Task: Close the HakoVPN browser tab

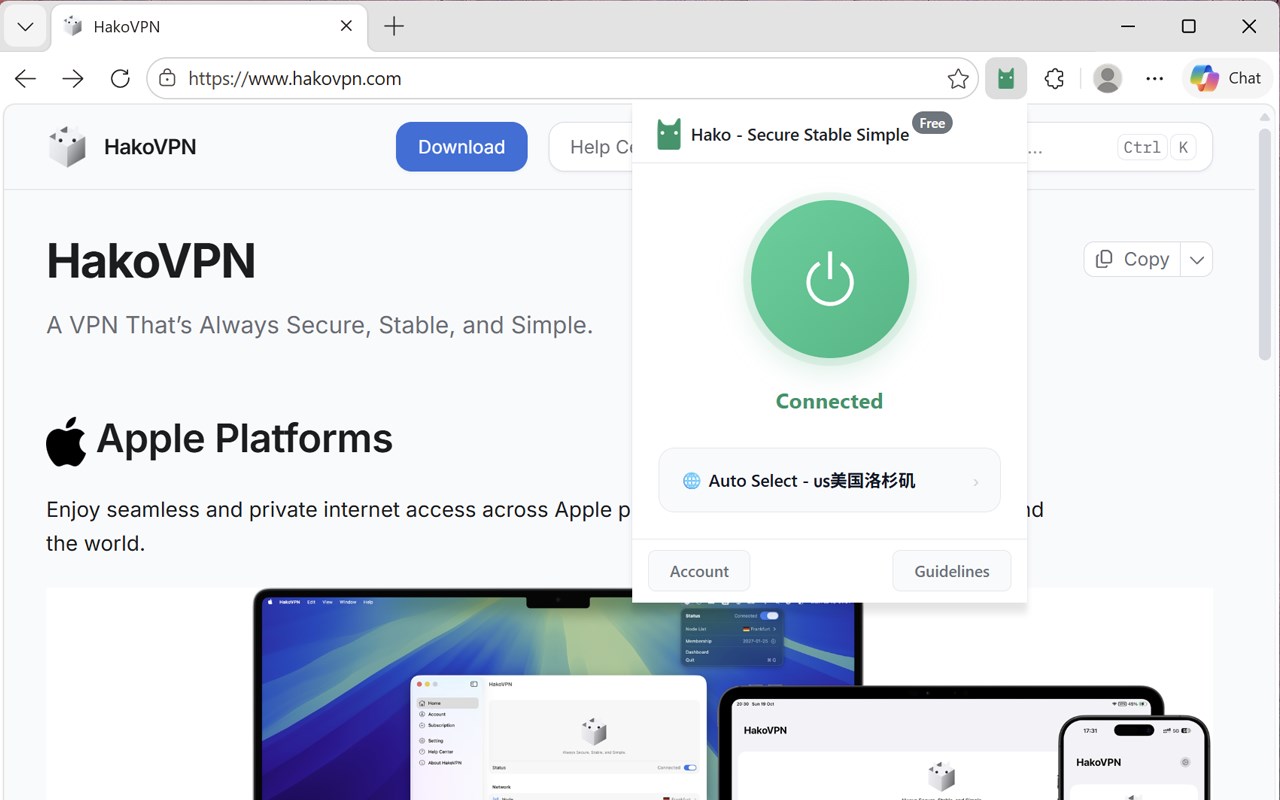Action: click(x=346, y=27)
